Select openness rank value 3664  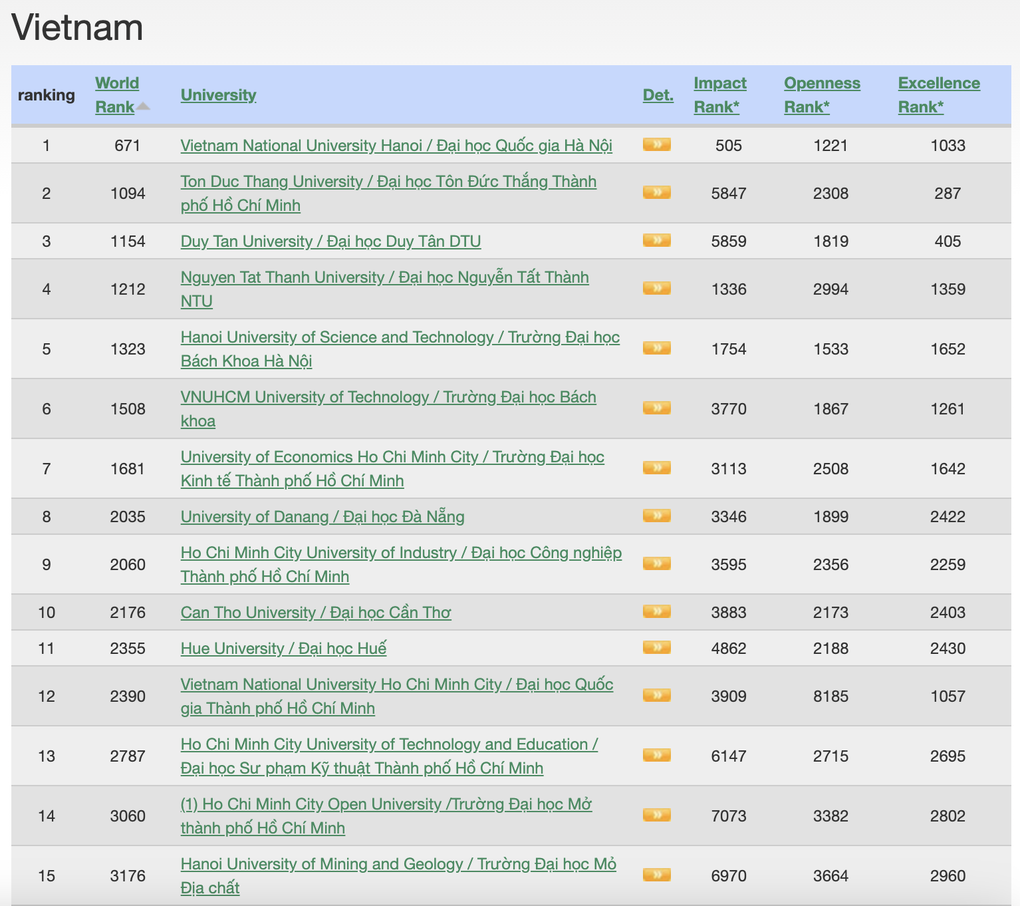pos(831,875)
